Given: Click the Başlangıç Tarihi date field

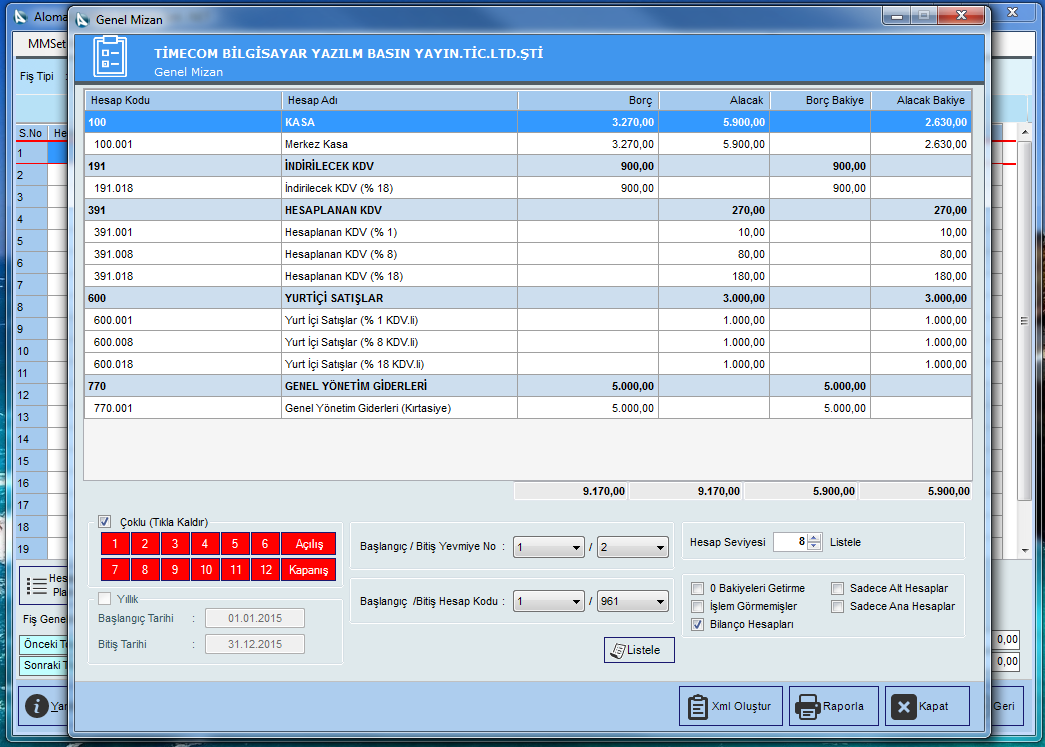Looking at the screenshot, I should [x=255, y=618].
